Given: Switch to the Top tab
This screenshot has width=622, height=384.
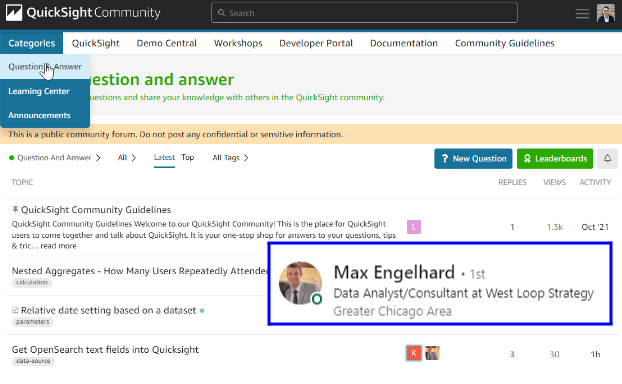Looking at the screenshot, I should tap(188, 157).
